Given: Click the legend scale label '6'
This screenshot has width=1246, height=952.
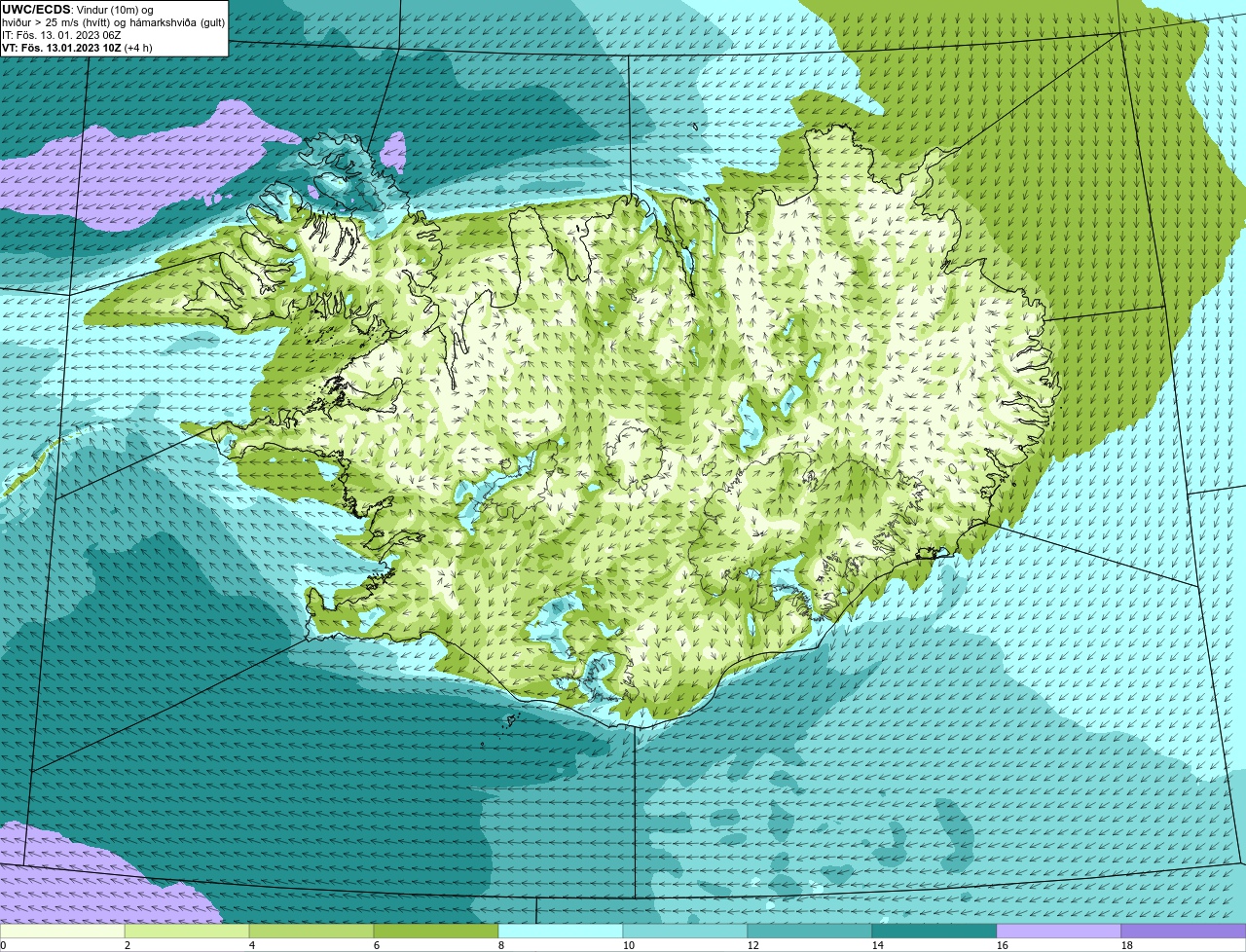Looking at the screenshot, I should click(377, 945).
